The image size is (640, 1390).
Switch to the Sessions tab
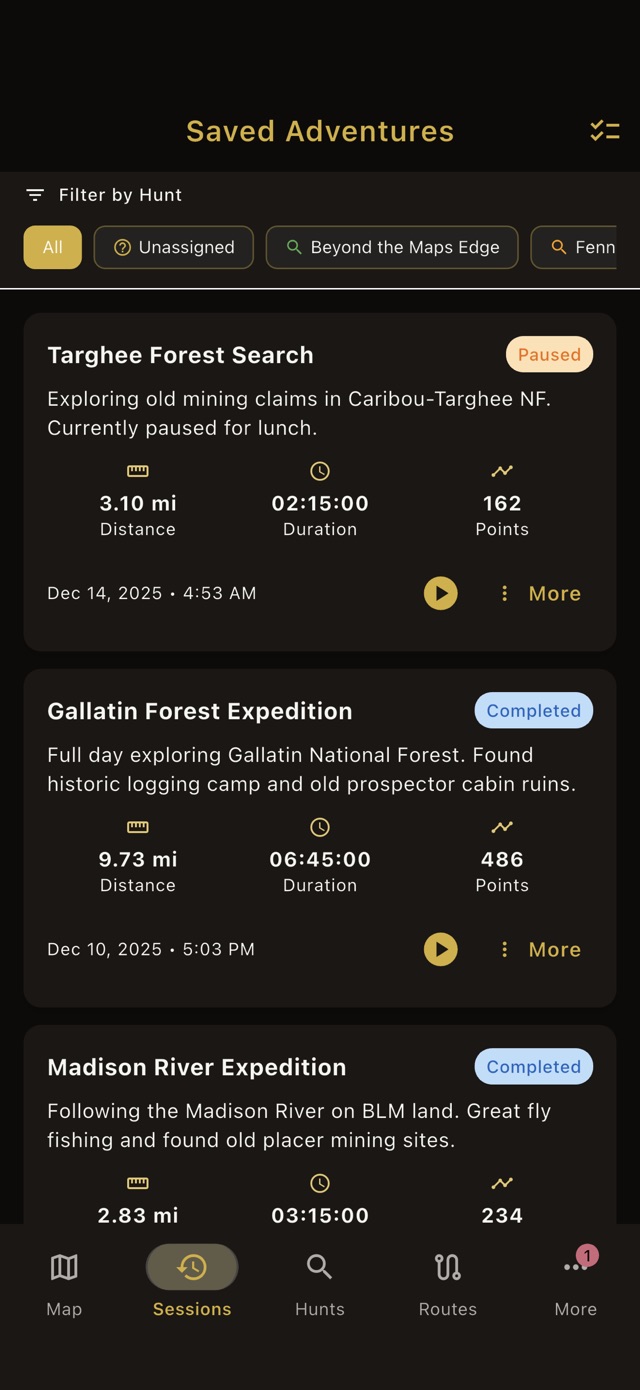(191, 1266)
